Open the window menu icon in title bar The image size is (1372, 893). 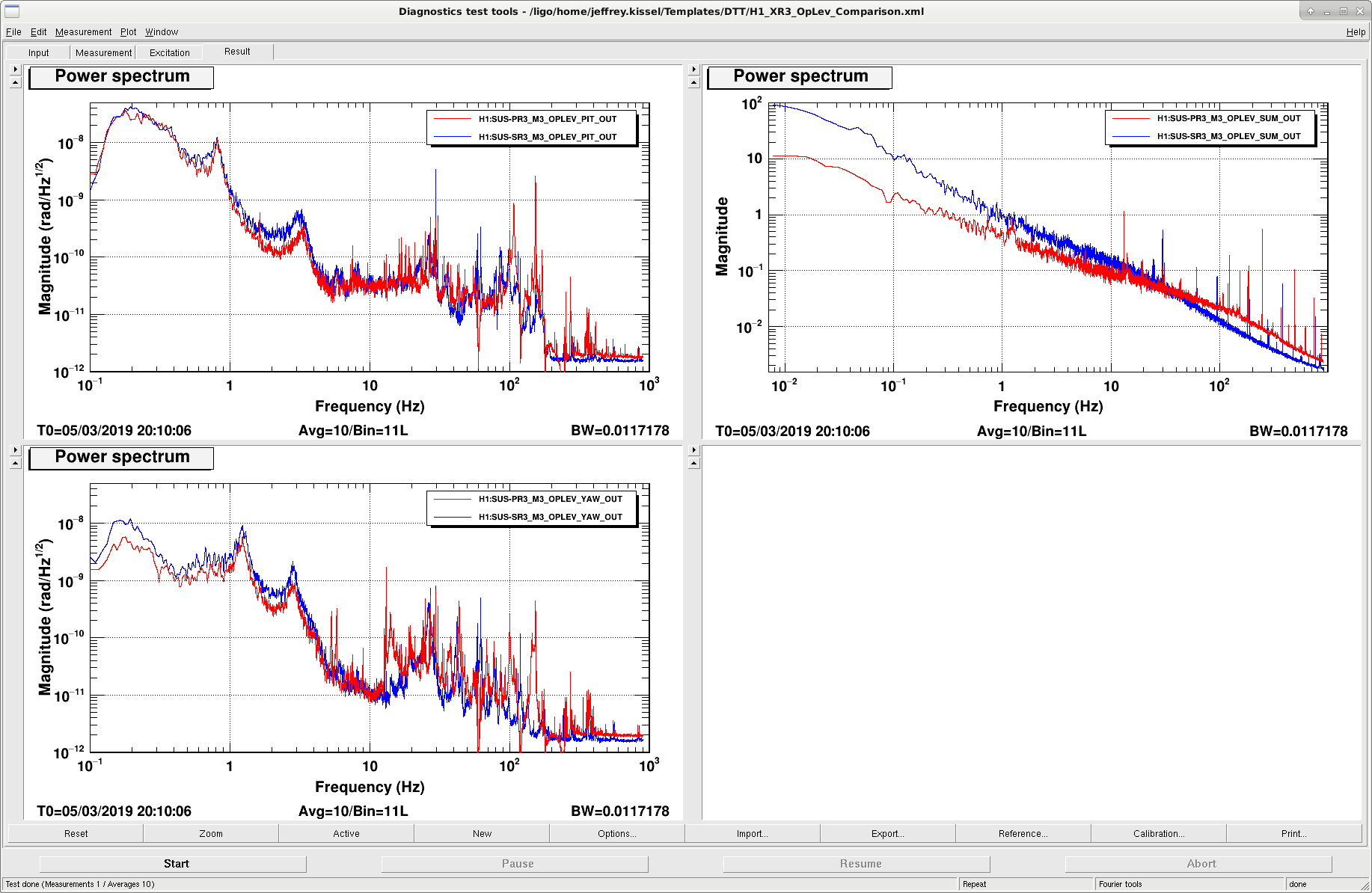coord(12,11)
